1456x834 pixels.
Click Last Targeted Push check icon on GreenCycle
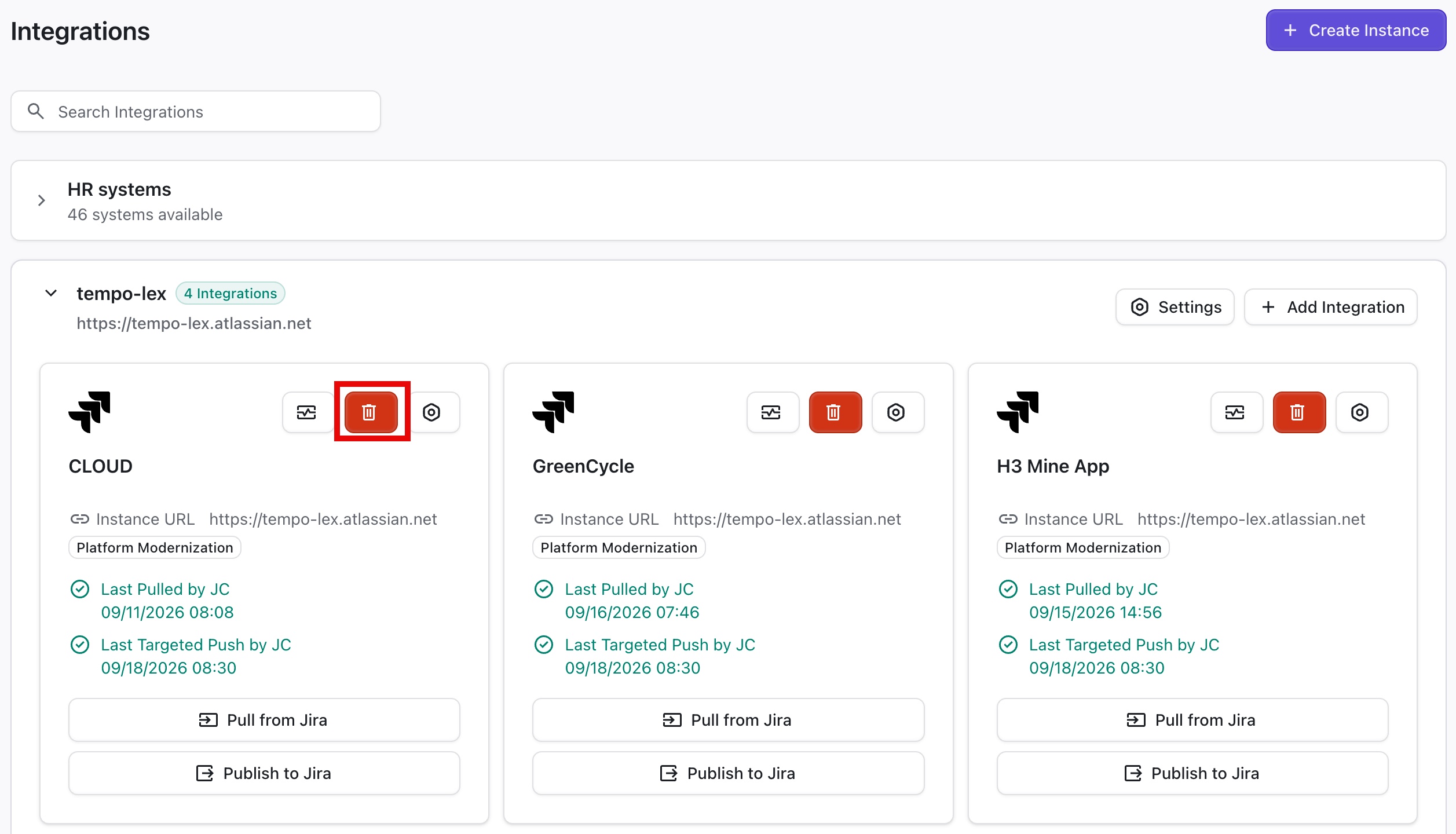pos(544,645)
